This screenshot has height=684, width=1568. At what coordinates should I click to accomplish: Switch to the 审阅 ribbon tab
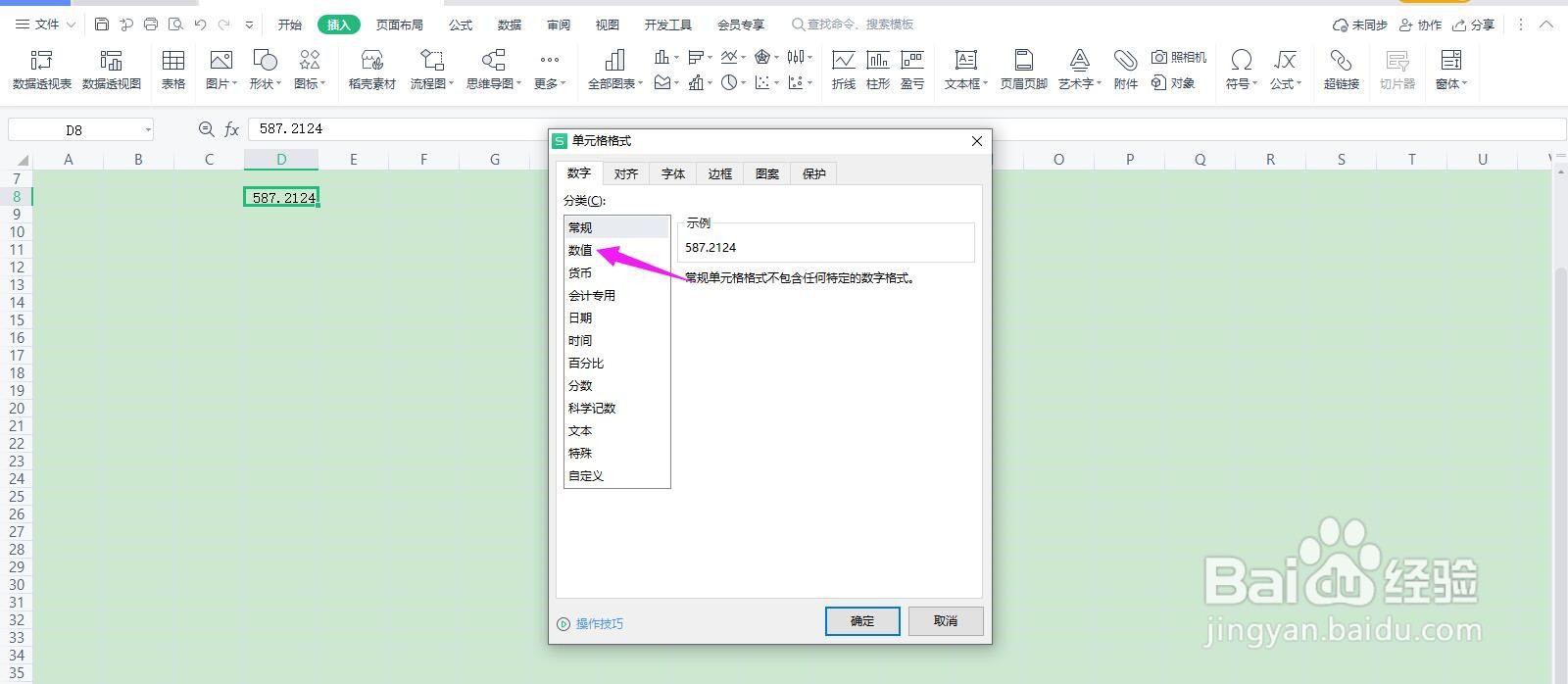point(559,24)
